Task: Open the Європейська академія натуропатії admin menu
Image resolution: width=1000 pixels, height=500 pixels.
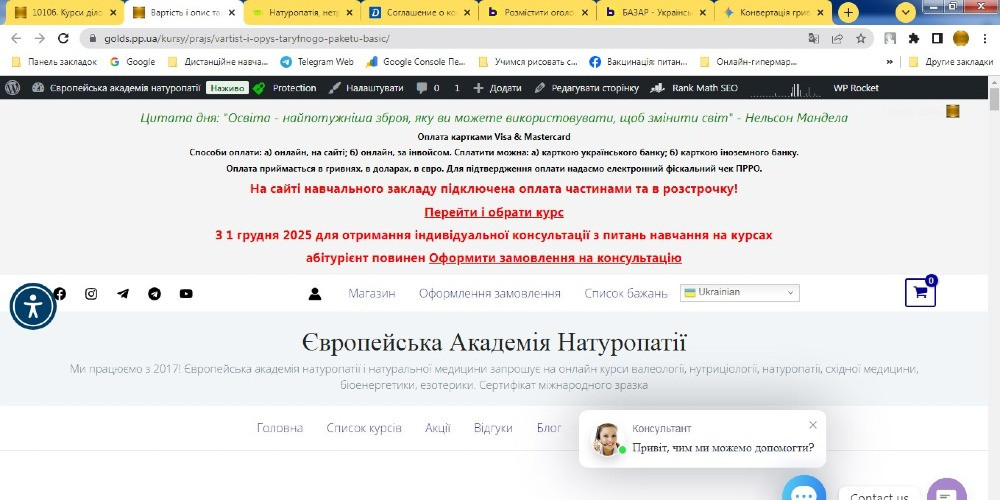Action: click(117, 88)
